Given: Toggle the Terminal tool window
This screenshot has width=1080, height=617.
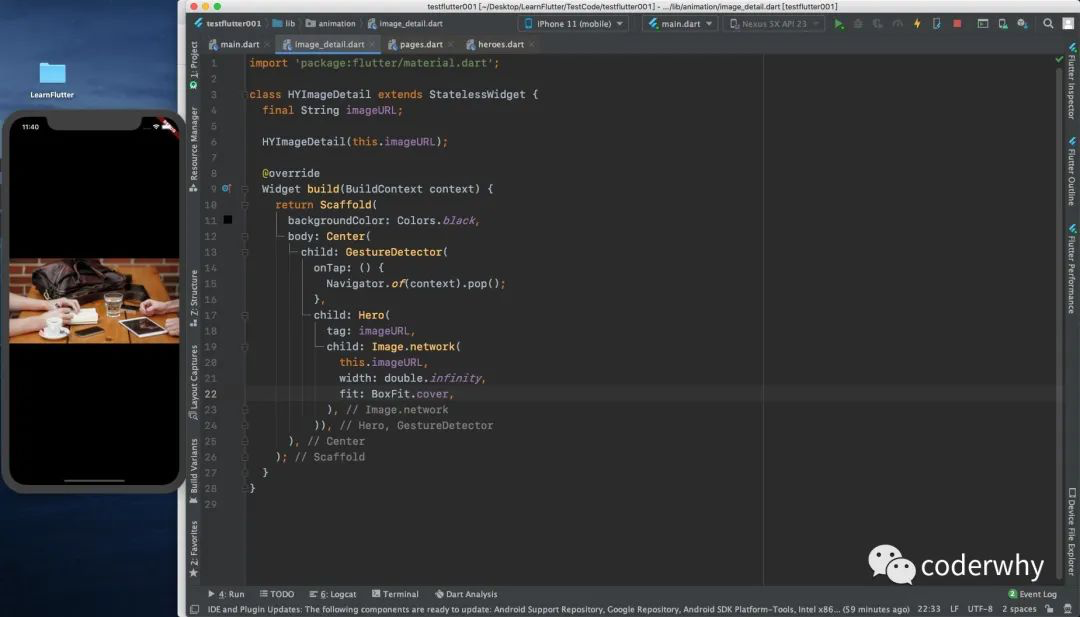Looking at the screenshot, I should click(x=394, y=594).
